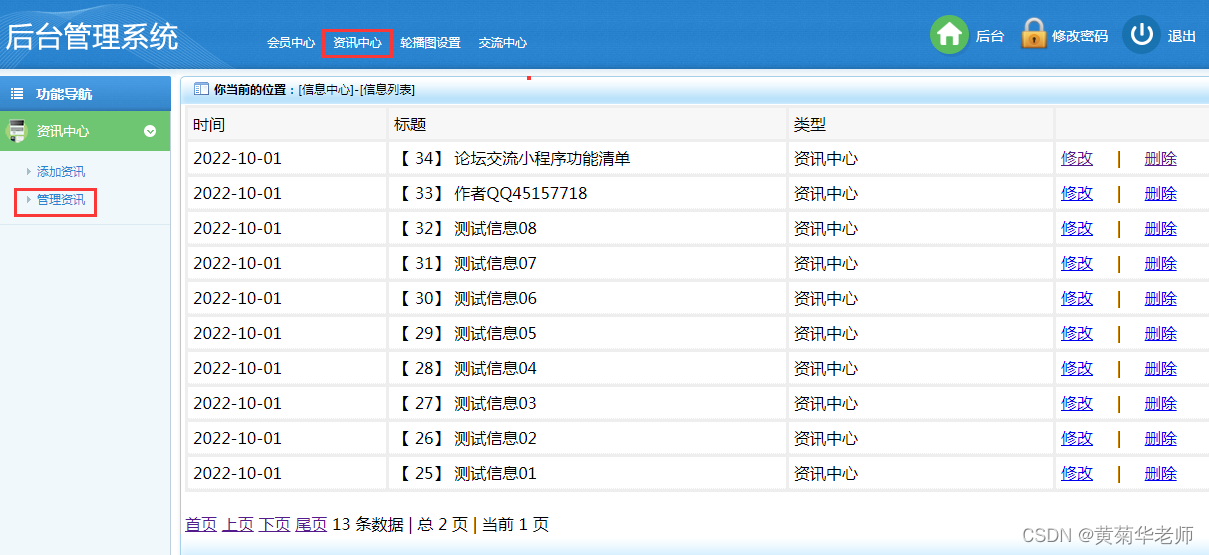Click 修改 for 测试信息06

(1077, 298)
